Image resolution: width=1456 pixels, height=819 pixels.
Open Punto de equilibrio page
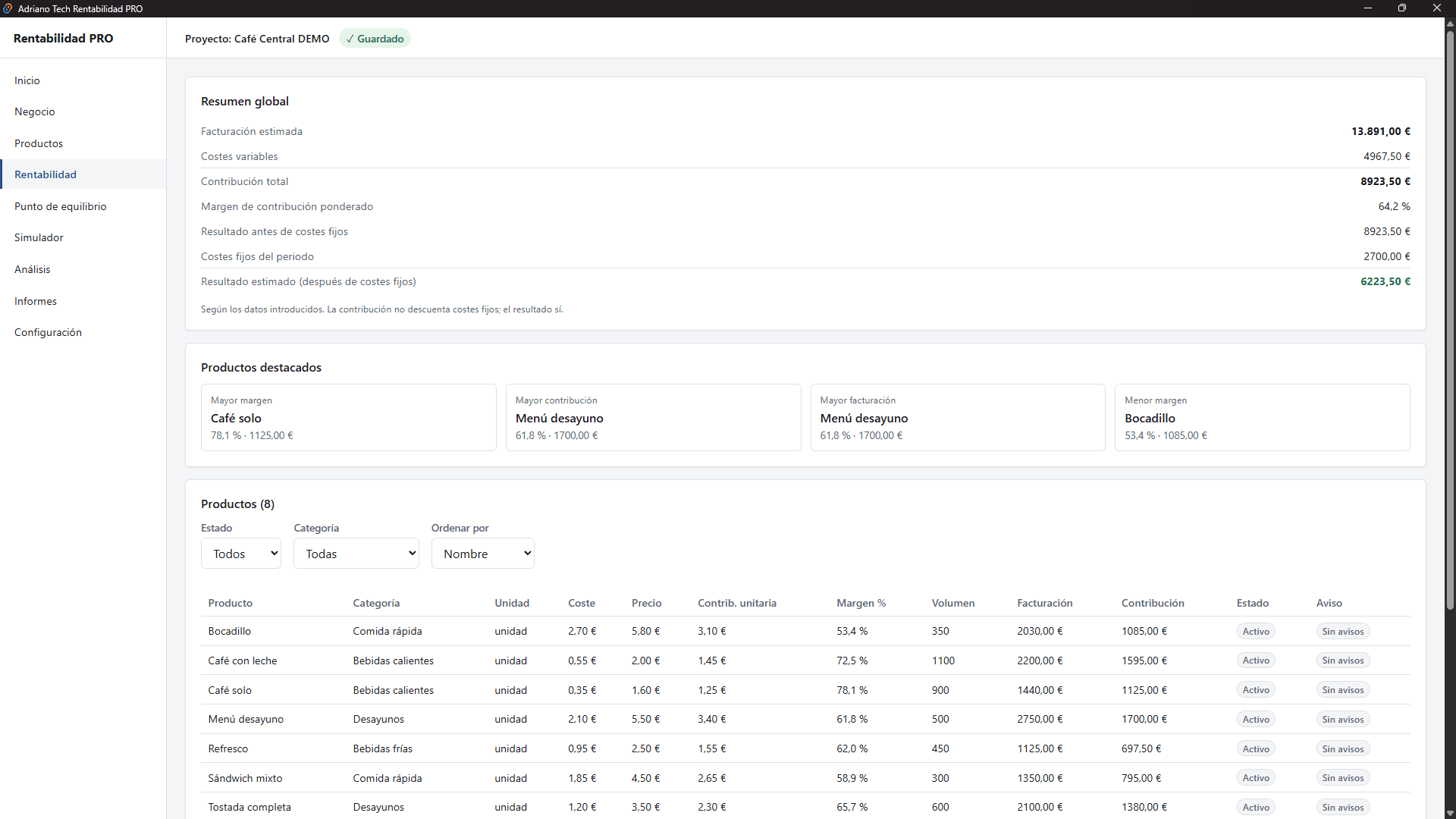83,206
